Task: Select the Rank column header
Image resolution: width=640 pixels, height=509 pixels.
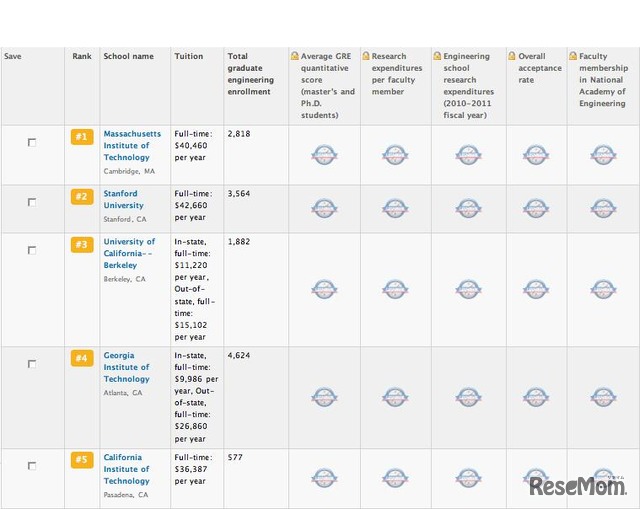Action: (82, 56)
